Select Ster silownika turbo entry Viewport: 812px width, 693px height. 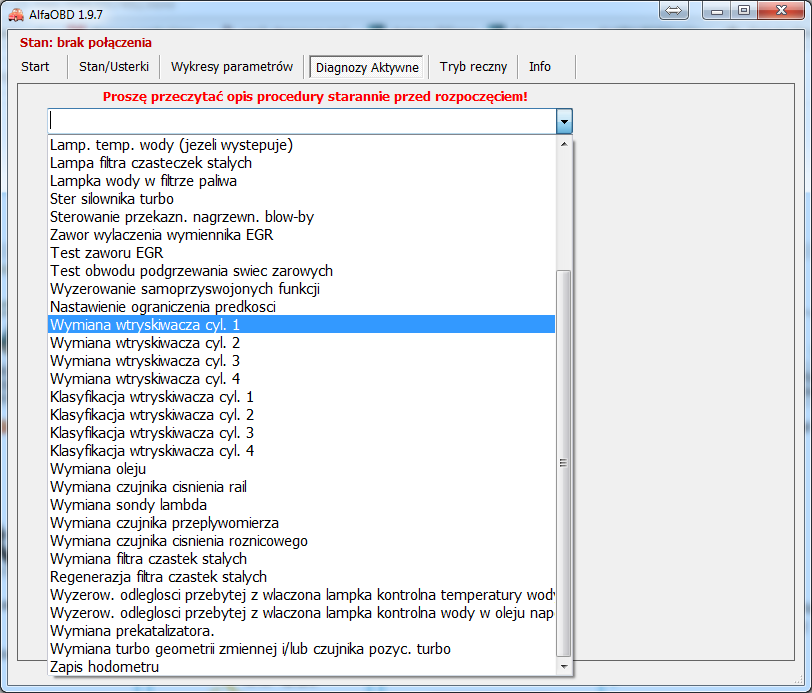pyautogui.click(x=111, y=199)
